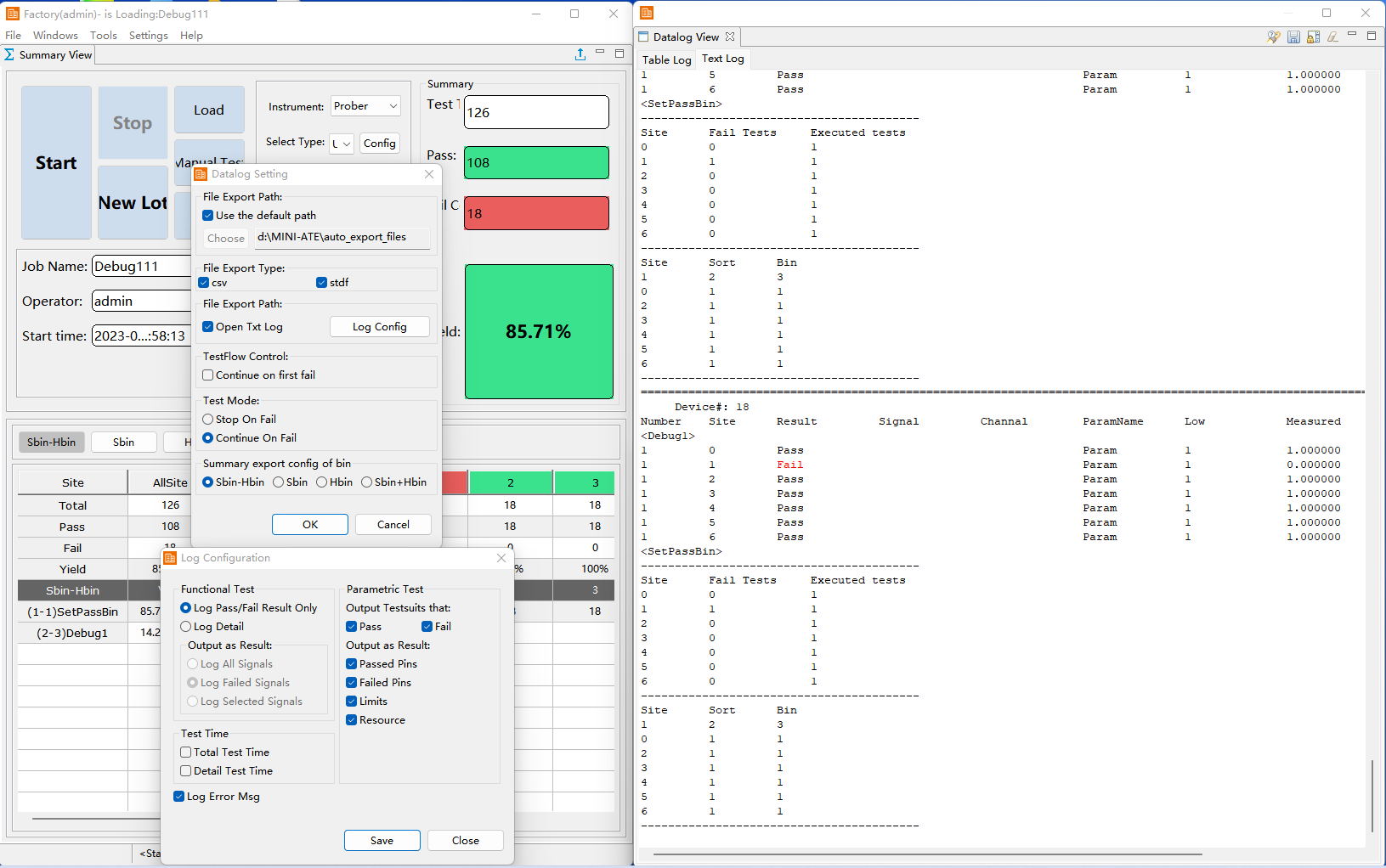Viewport: 1386px width, 868px height.
Task: Uncheck the csv export type checkbox
Action: pos(204,283)
